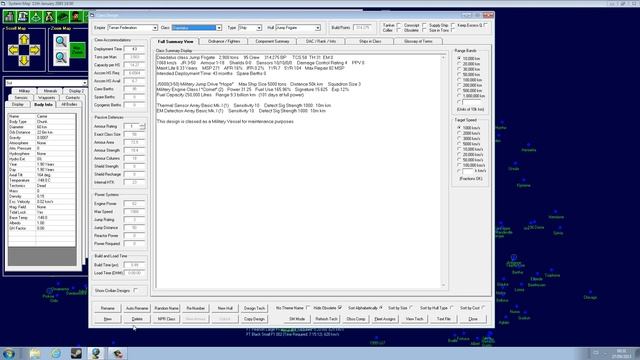This screenshot has width=640, height=360.
Task: Click the Delete button
Action: 137,319
